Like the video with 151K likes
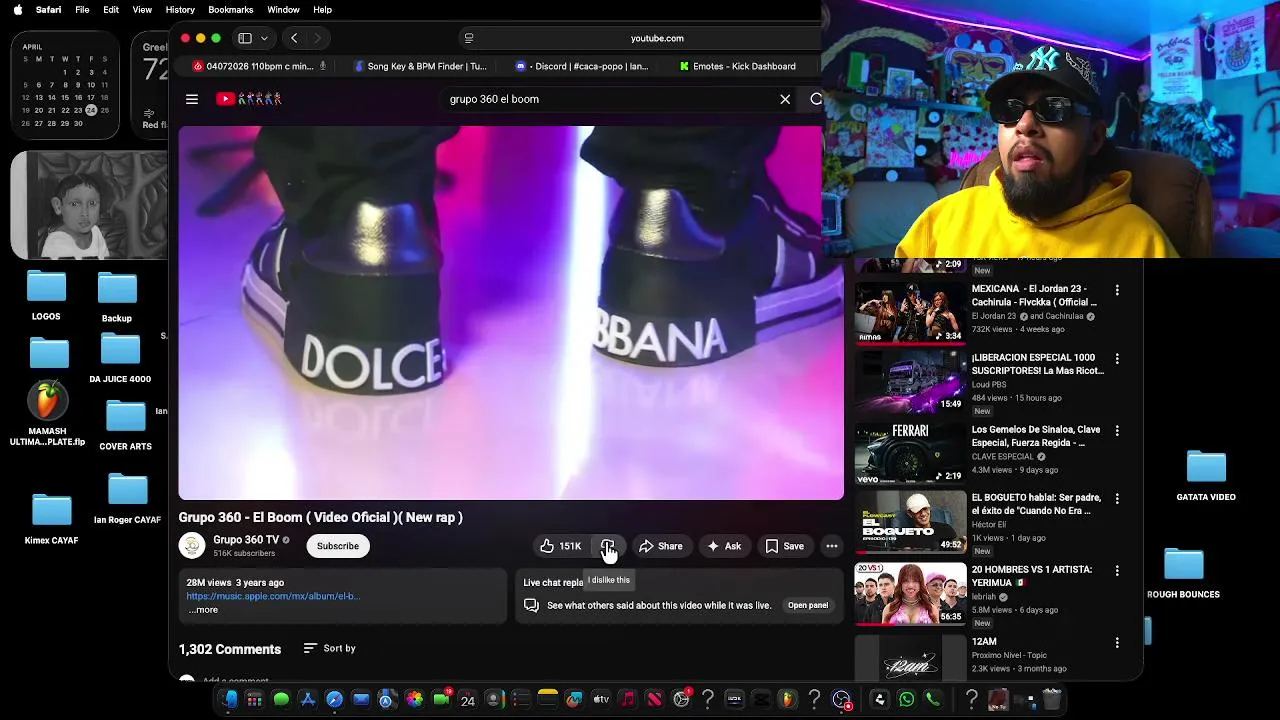Viewport: 1280px width, 720px height. tap(560, 546)
